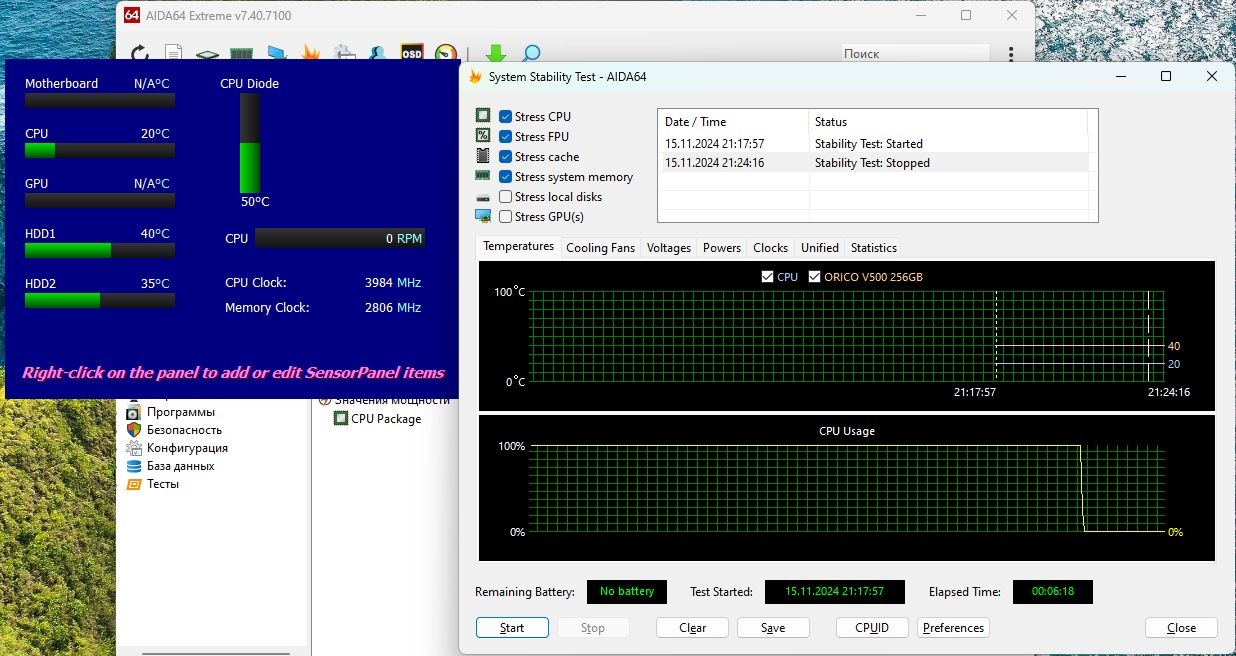Click the gauge SensorPanel toolbar icon
Screen dimensions: 1236x656
click(446, 53)
